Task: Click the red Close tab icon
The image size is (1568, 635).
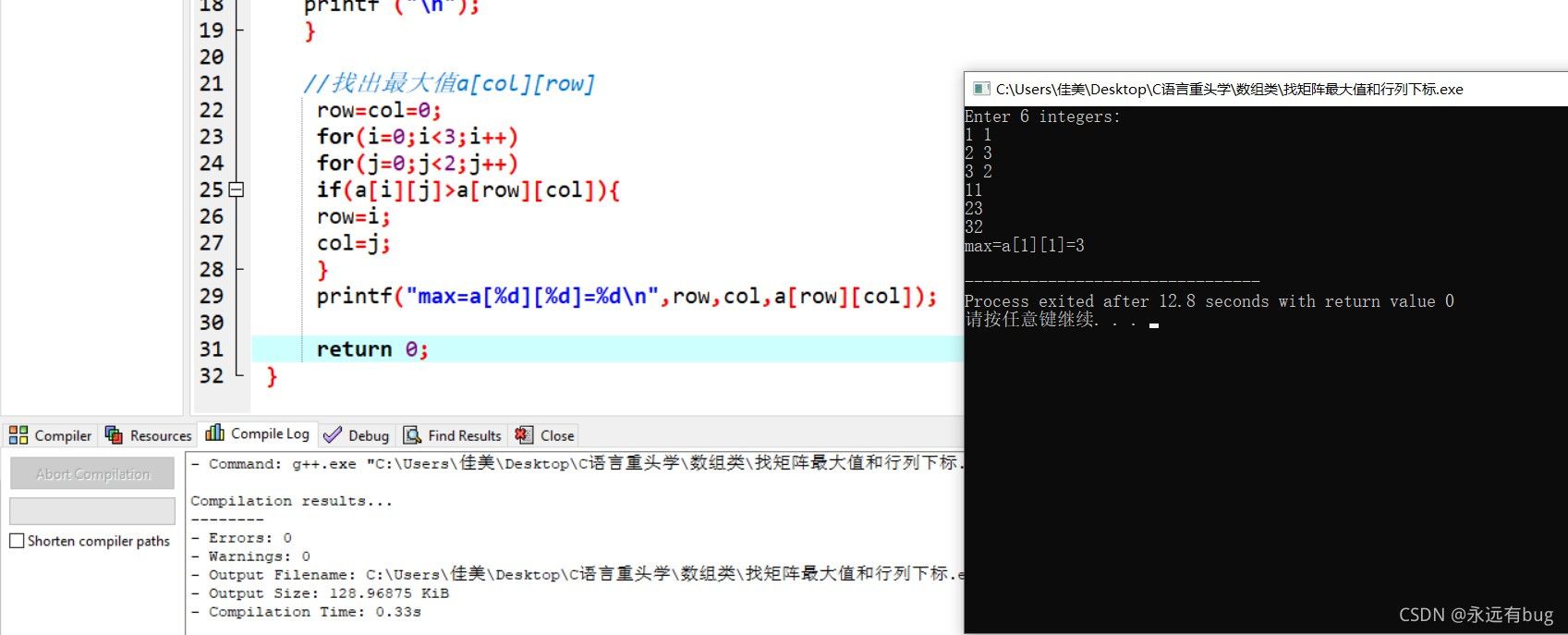Action: click(x=524, y=434)
